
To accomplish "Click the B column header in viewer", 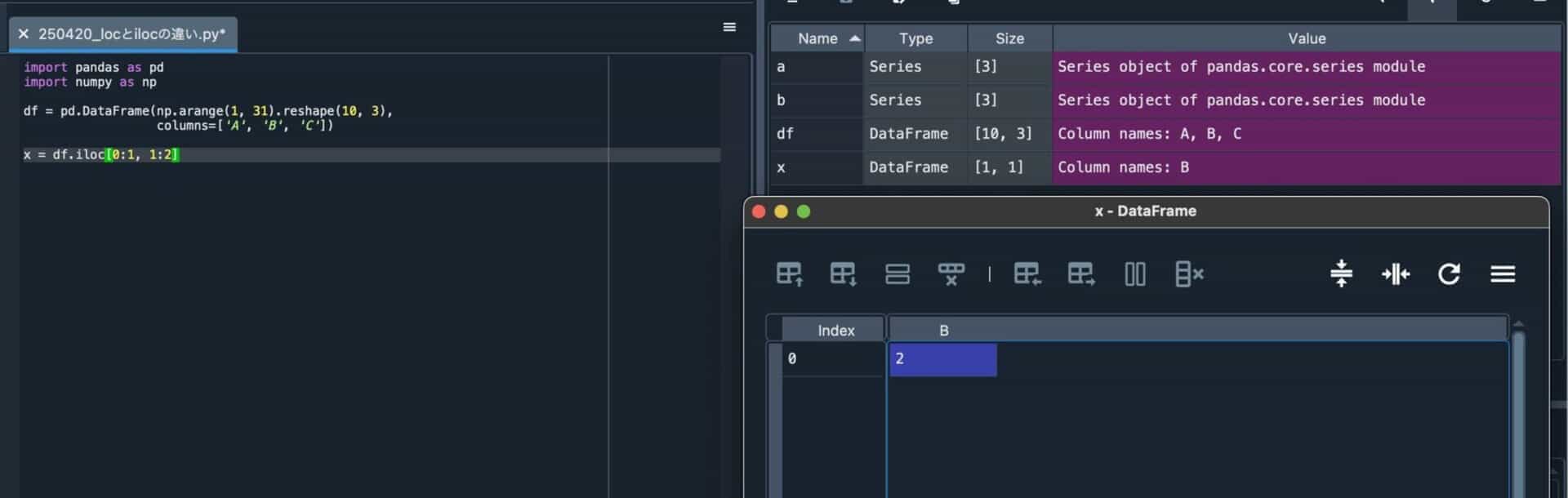I will pyautogui.click(x=943, y=331).
